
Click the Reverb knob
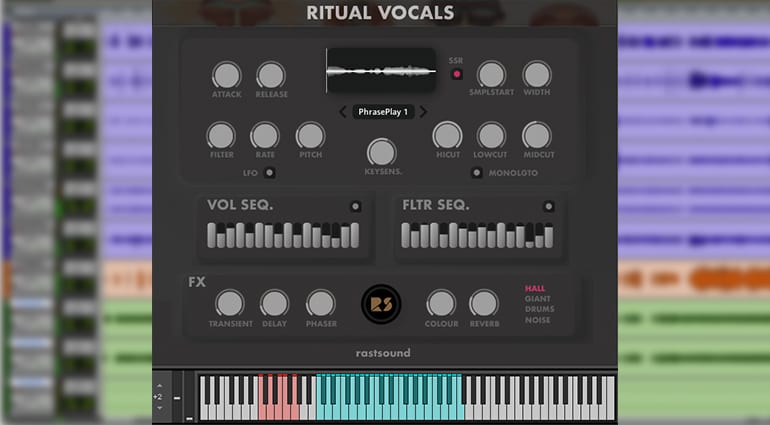tap(484, 303)
